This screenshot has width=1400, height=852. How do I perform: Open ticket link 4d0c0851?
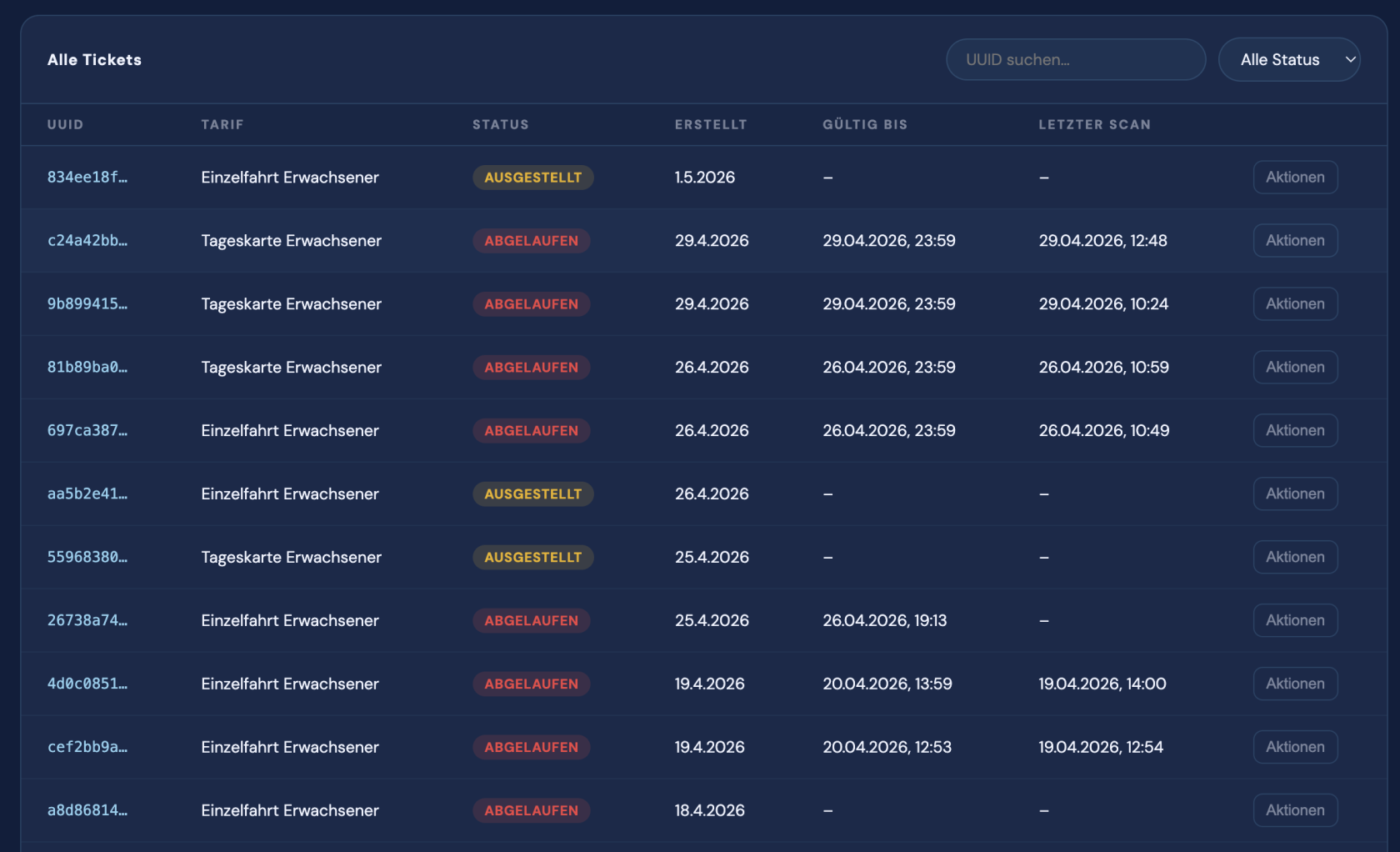click(87, 684)
